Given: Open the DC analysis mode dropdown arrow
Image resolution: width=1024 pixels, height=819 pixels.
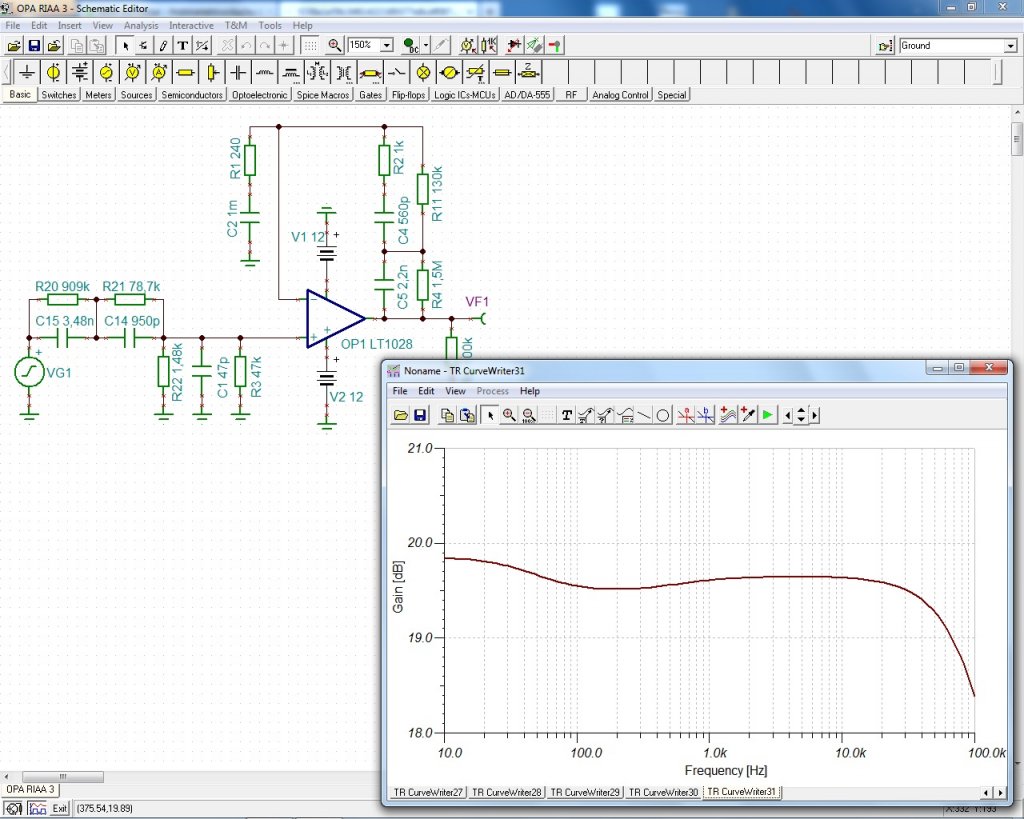Looking at the screenshot, I should point(426,46).
